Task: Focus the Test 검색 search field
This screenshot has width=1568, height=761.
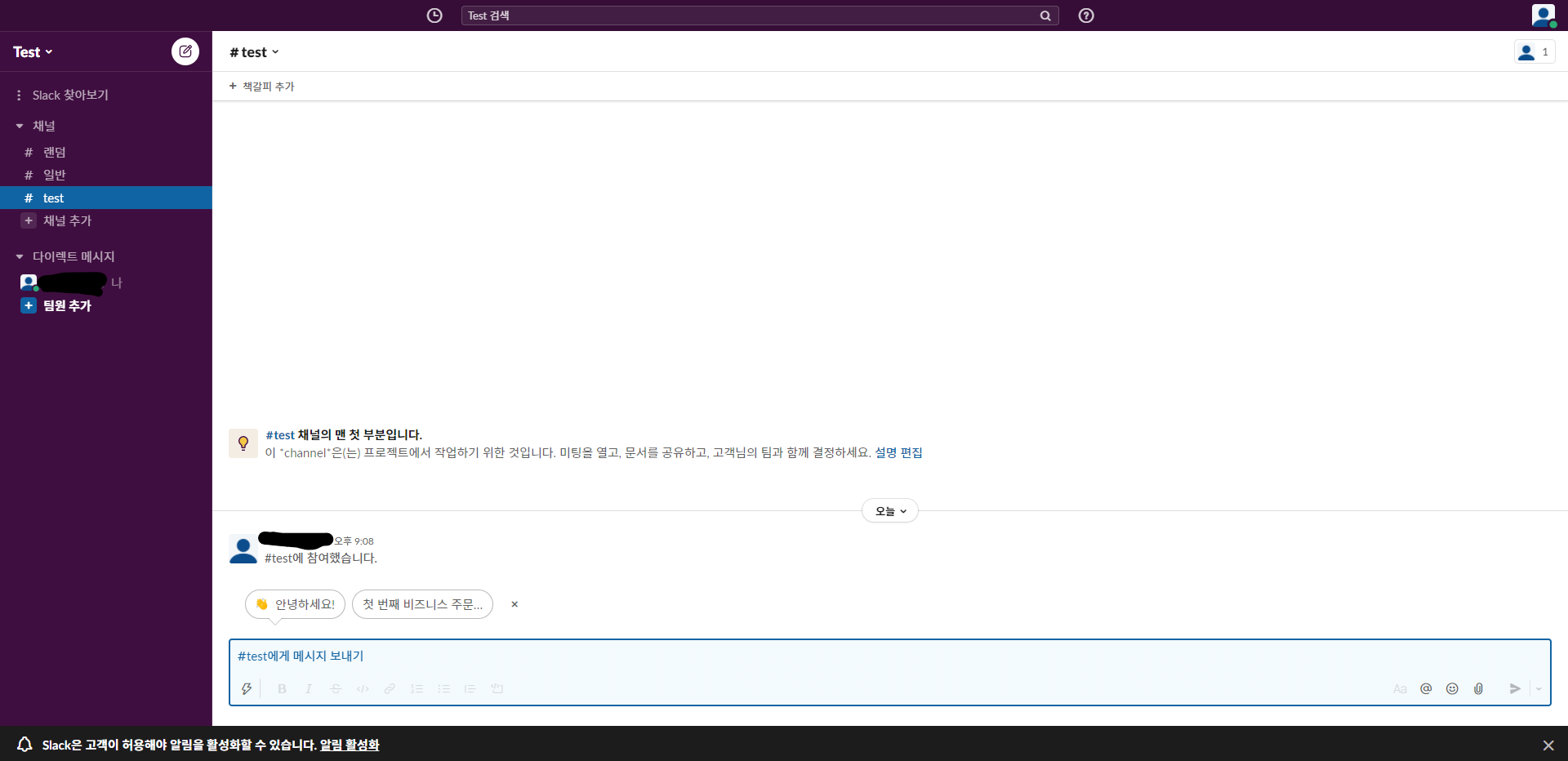Action: tap(759, 16)
